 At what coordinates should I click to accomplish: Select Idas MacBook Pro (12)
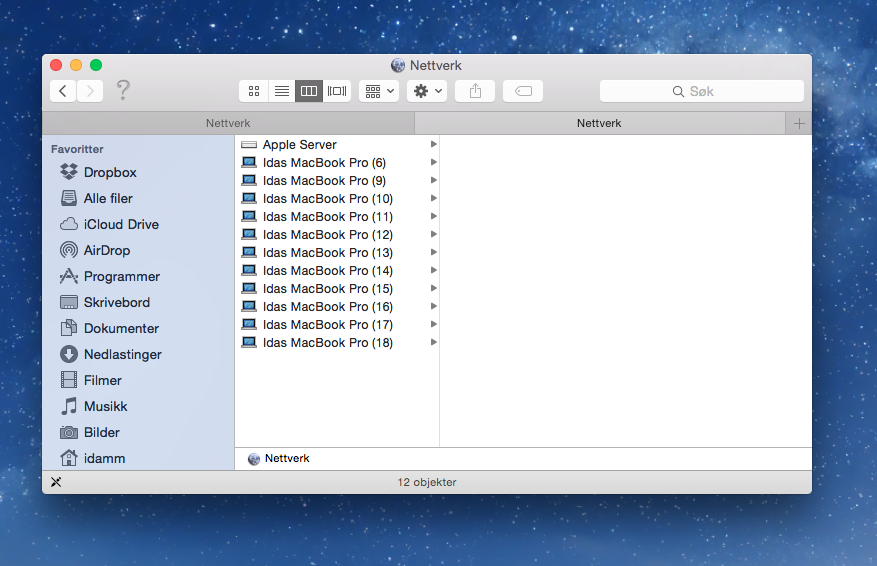[337, 234]
